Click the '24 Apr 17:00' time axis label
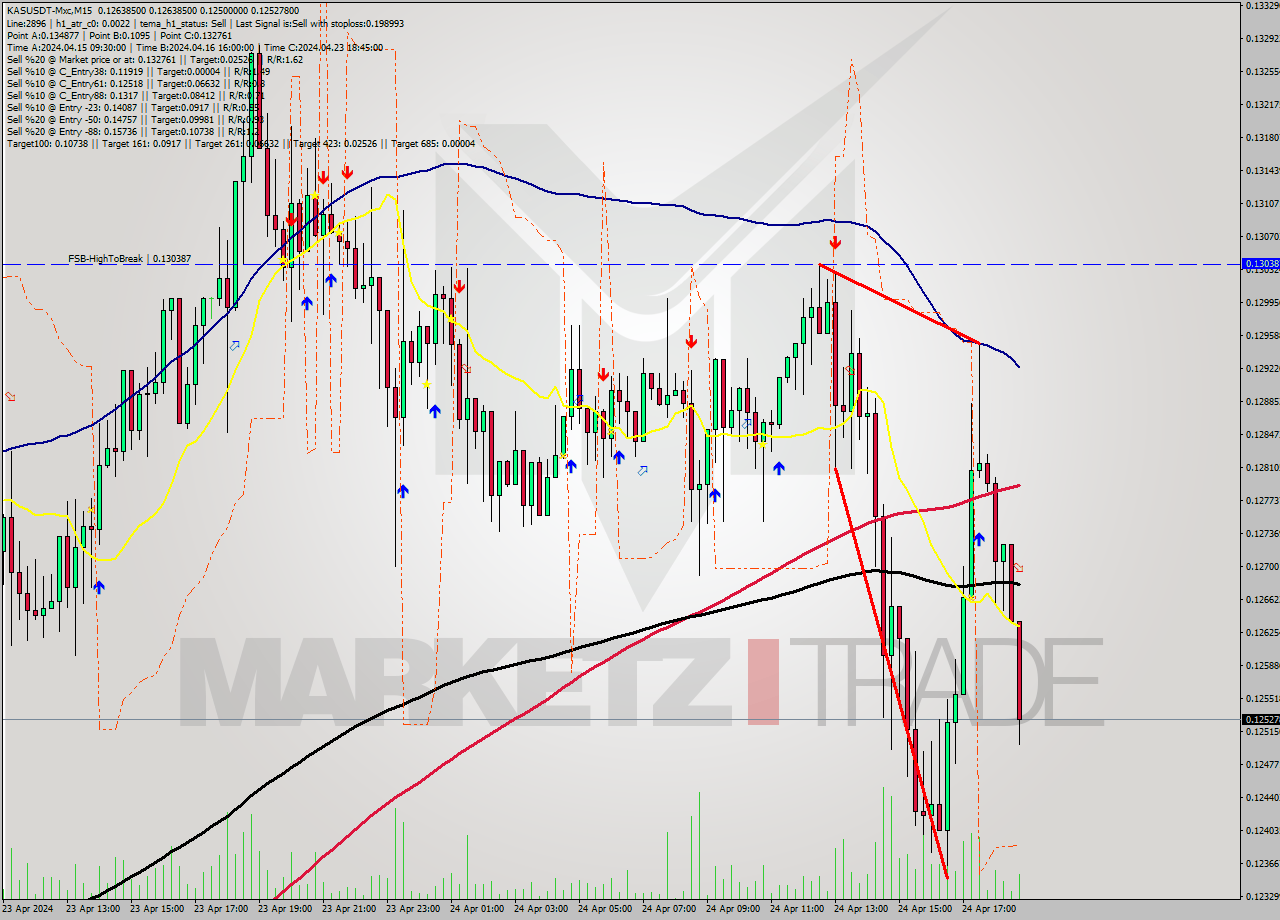The height and width of the screenshot is (920, 1280). click(989, 909)
